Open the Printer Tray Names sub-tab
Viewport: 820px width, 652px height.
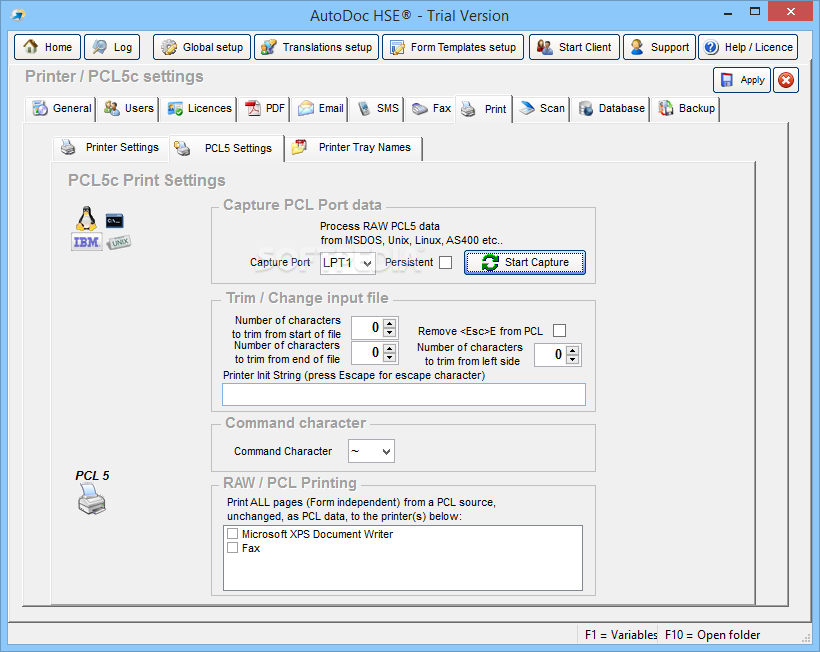coord(354,147)
